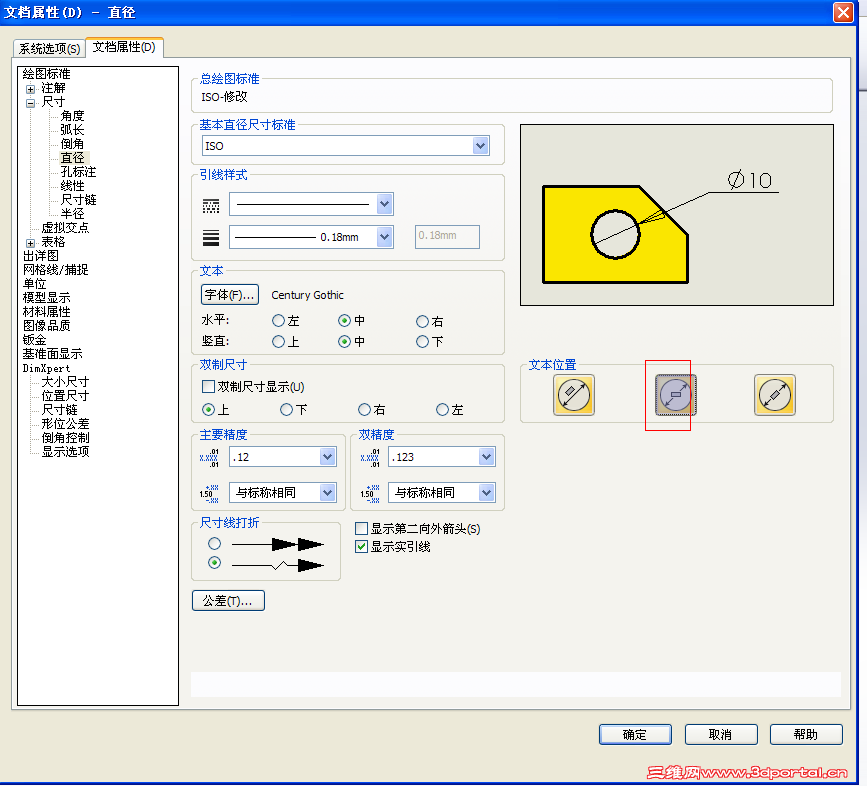Open the 0.18mm line thickness dropdown
Viewport: 867px width, 786px height.
(382, 236)
